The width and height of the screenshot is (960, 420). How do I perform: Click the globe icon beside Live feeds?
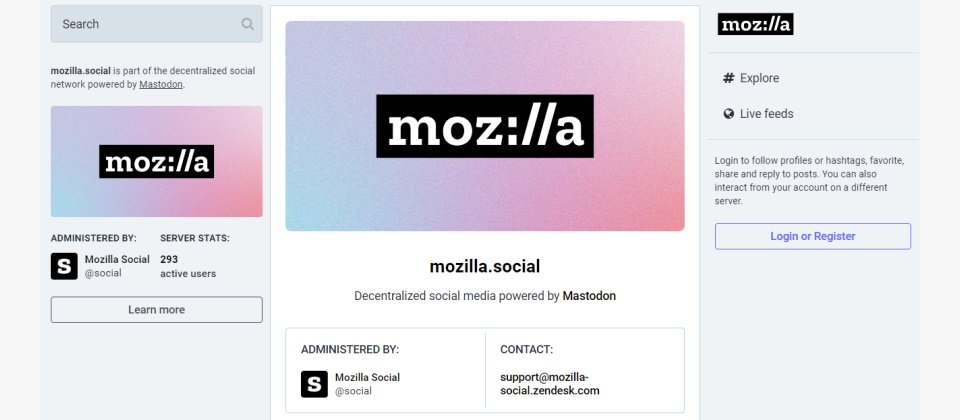click(729, 113)
